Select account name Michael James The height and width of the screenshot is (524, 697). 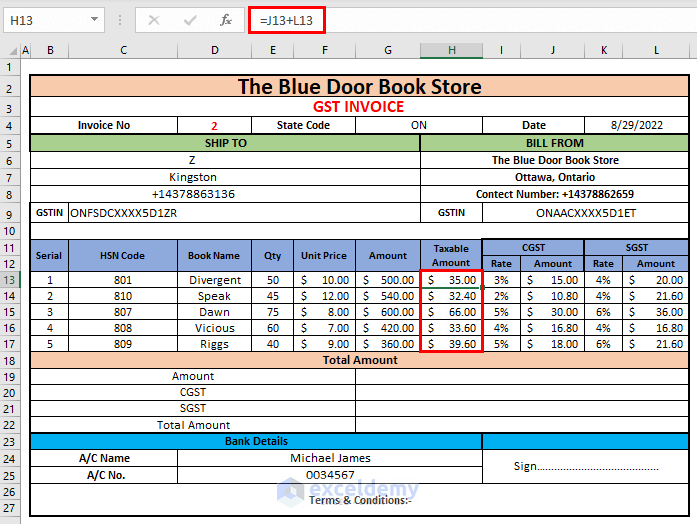(330, 458)
